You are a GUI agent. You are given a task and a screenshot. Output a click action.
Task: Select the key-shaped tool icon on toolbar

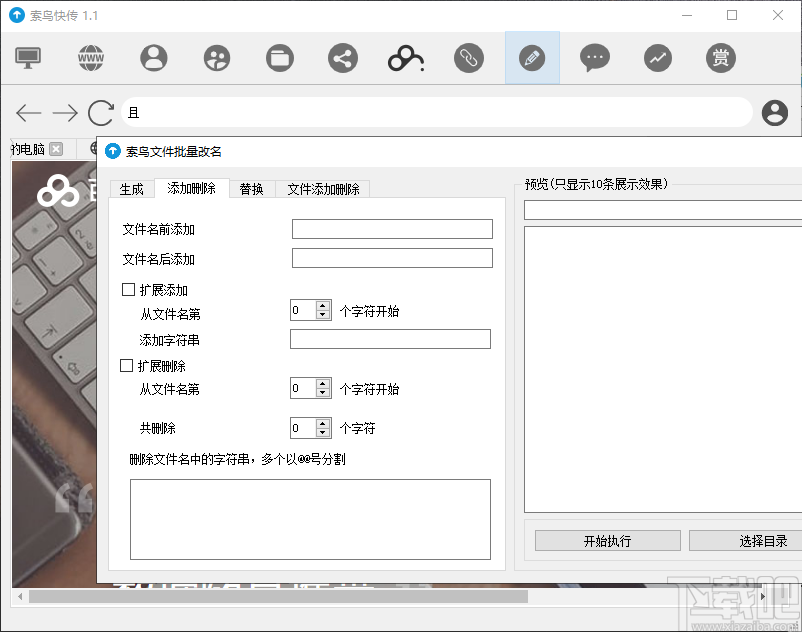405,57
